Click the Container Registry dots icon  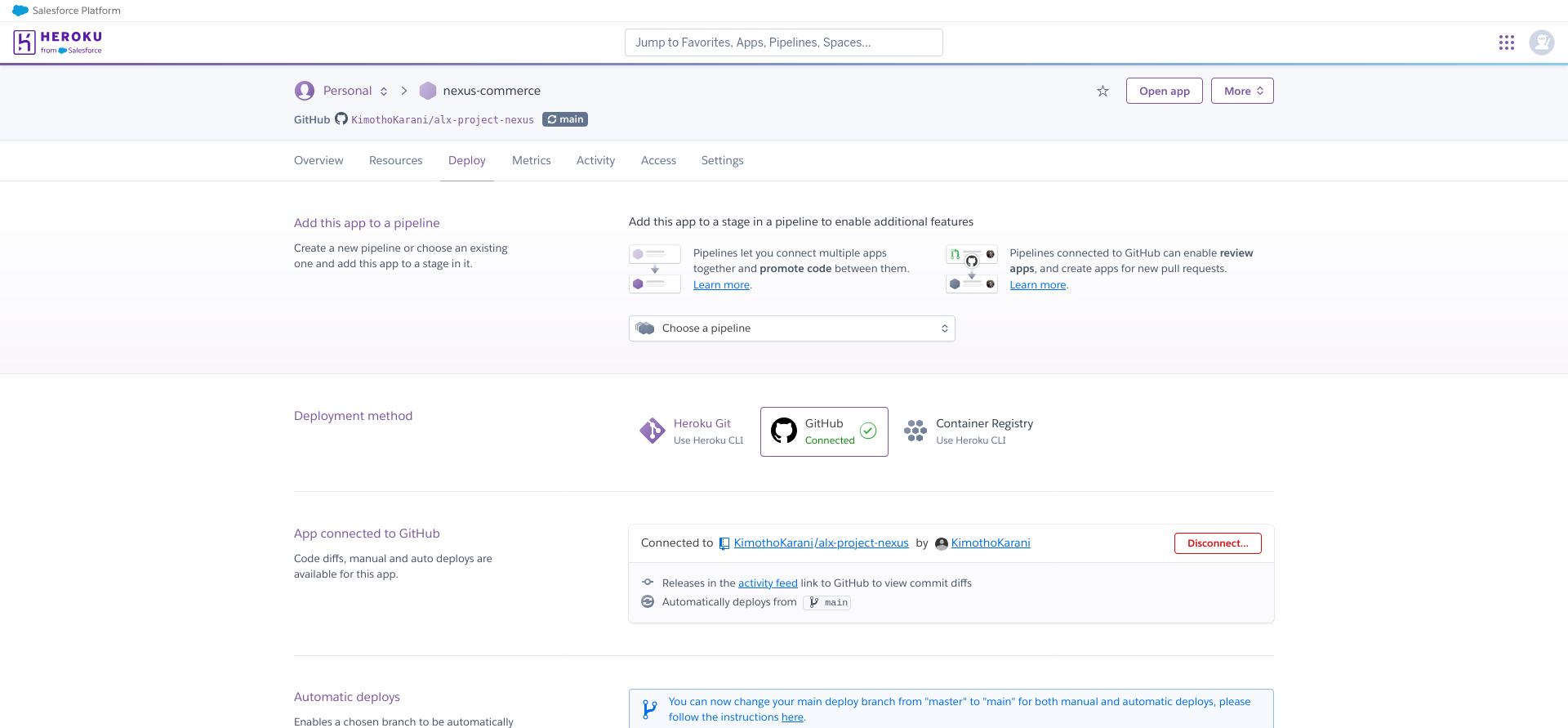(x=915, y=431)
